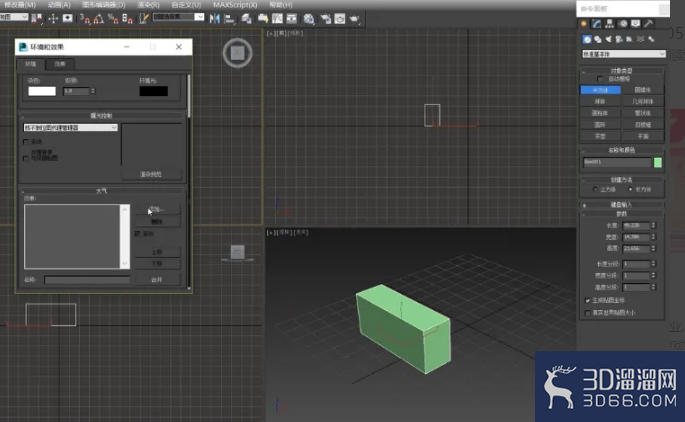The height and width of the screenshot is (422, 685).
Task: Select the 立方体 creation method radio
Action: (595, 189)
